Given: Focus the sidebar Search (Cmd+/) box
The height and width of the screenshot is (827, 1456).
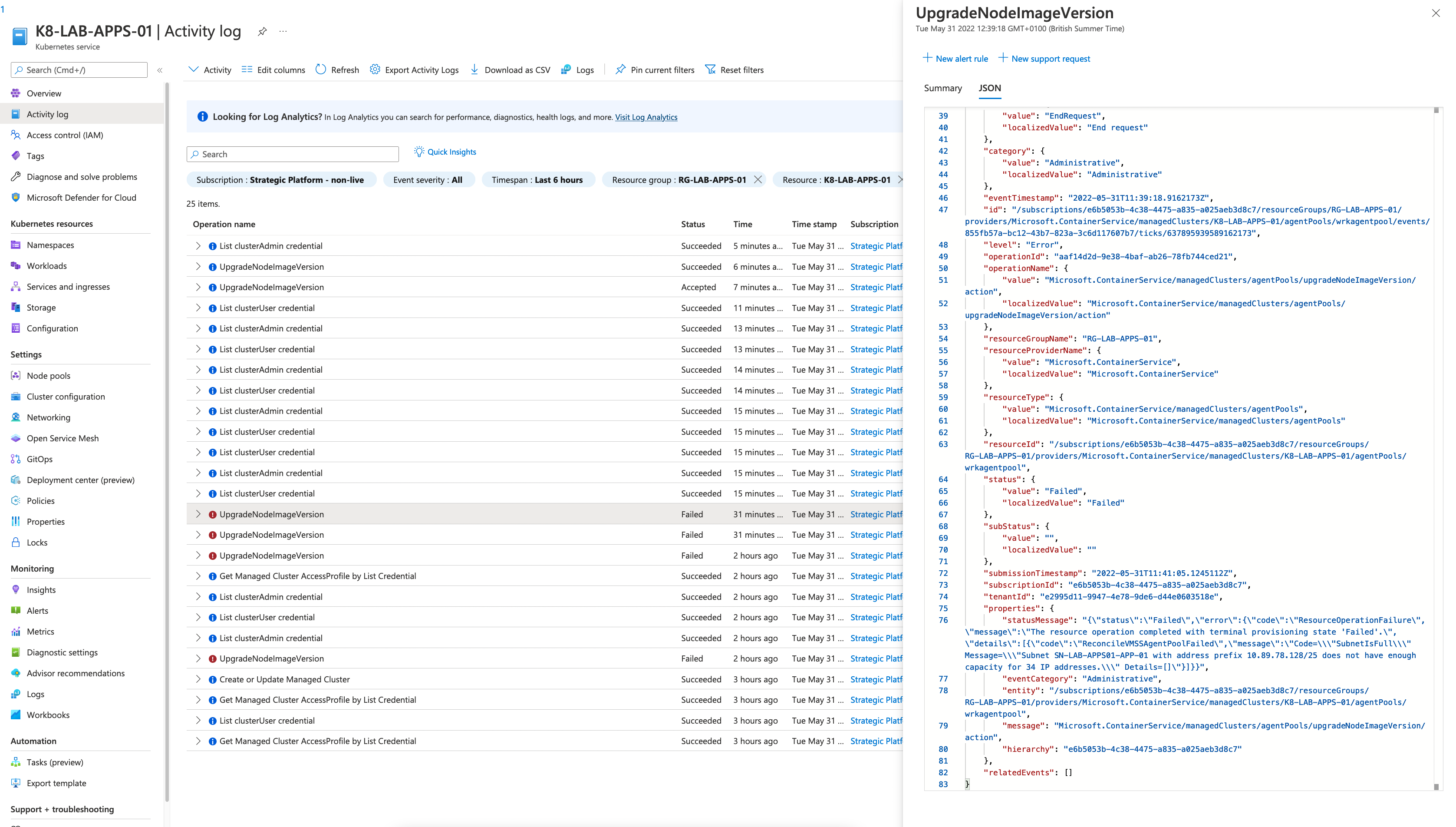Looking at the screenshot, I should [79, 70].
